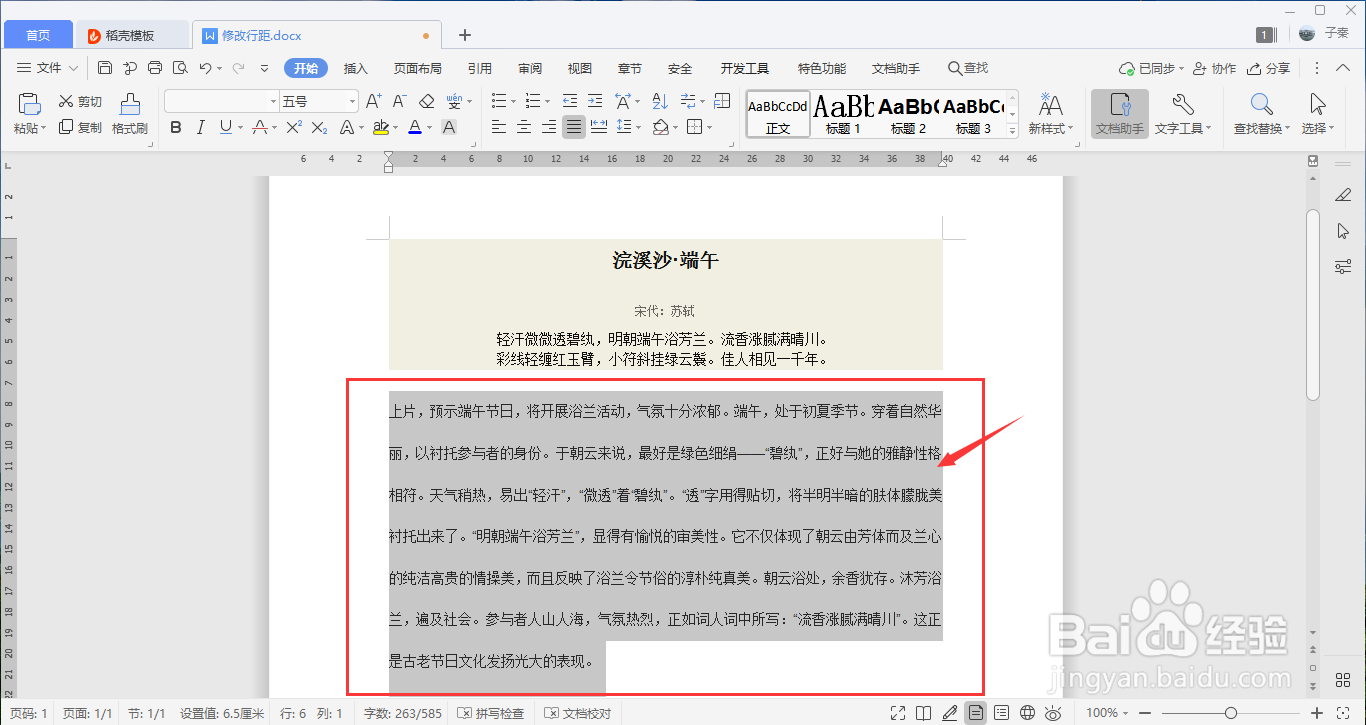Toggle italic formatting
The height and width of the screenshot is (725, 1366).
tap(198, 128)
